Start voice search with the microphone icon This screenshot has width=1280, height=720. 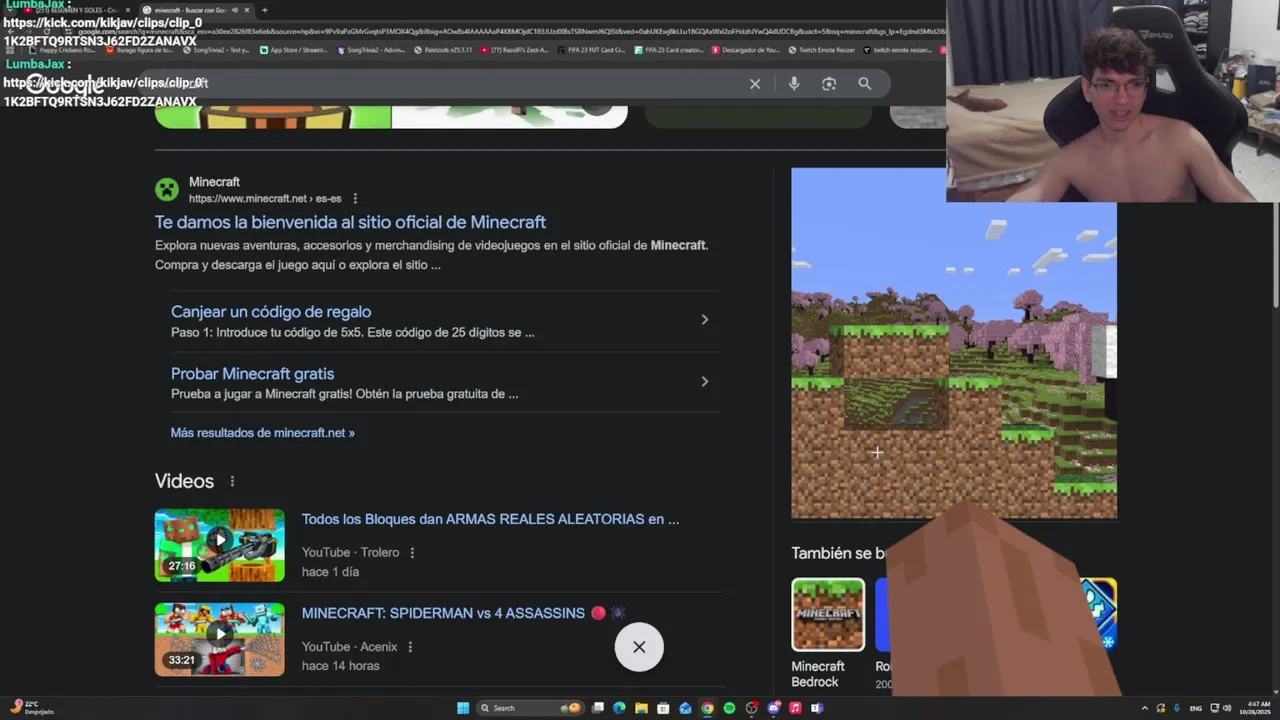(794, 84)
